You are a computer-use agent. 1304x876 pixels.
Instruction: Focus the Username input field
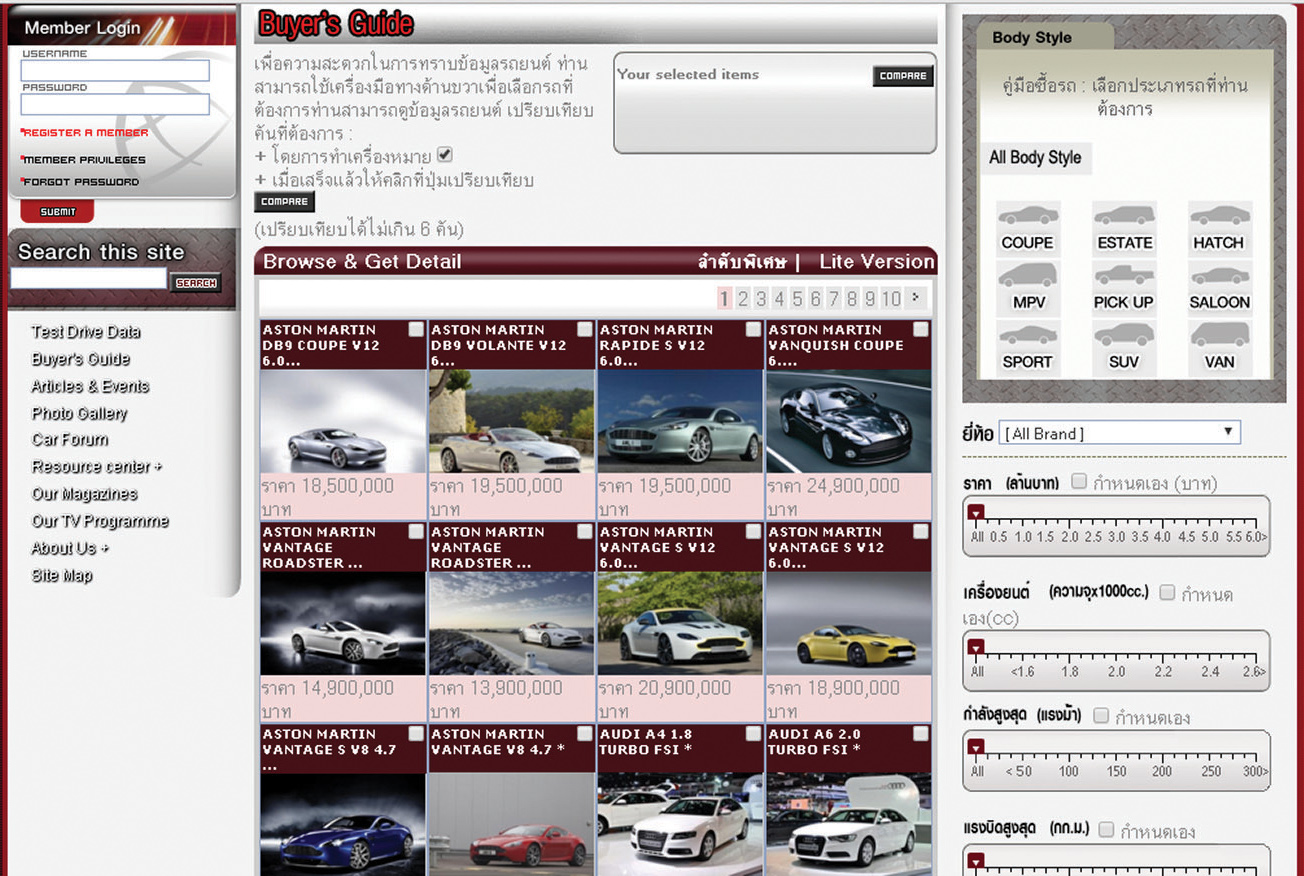pos(115,70)
